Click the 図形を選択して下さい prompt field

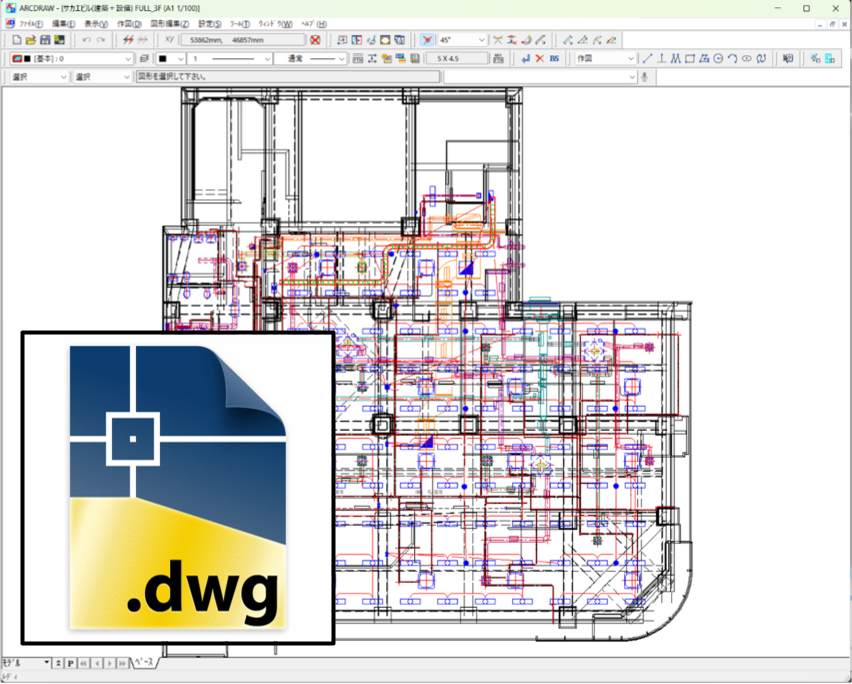(287, 77)
